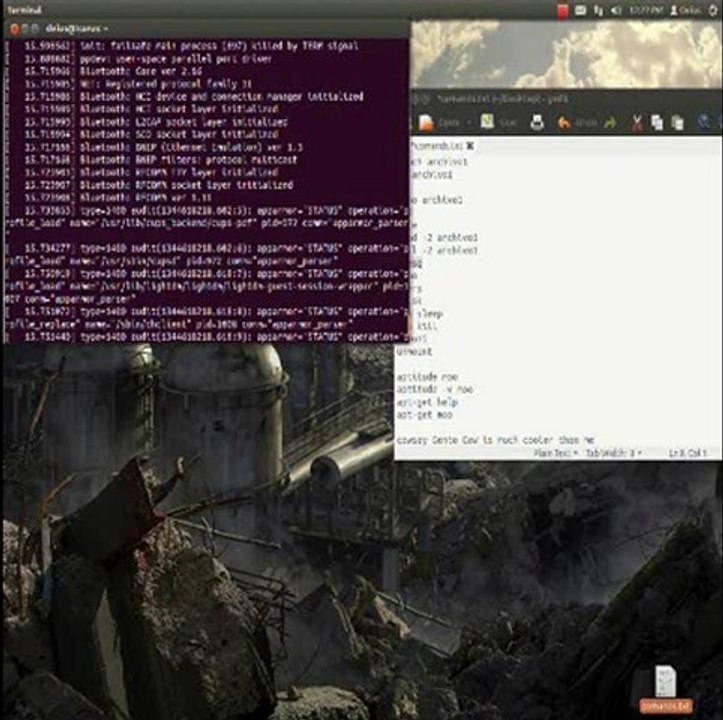Open the user account menu in top panel
723x720 pixels.
(x=686, y=10)
